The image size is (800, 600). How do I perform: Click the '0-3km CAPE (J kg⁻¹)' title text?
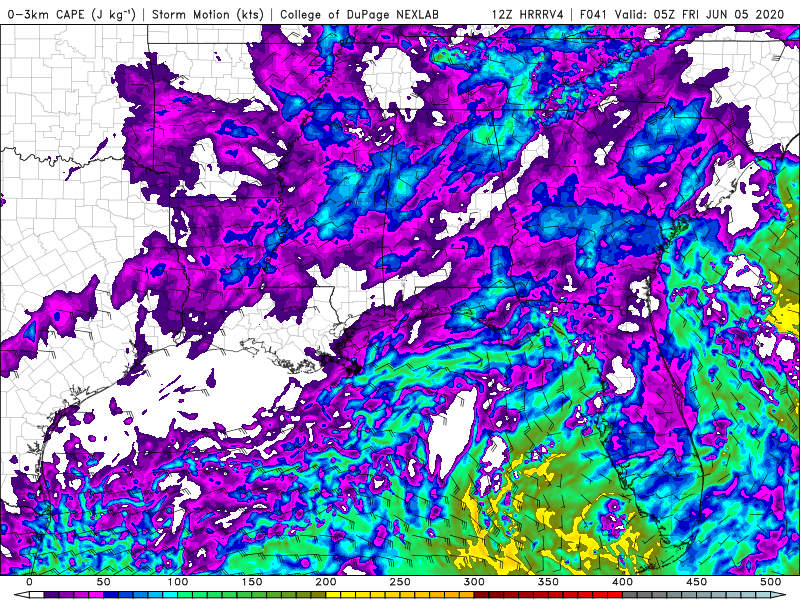click(x=72, y=14)
